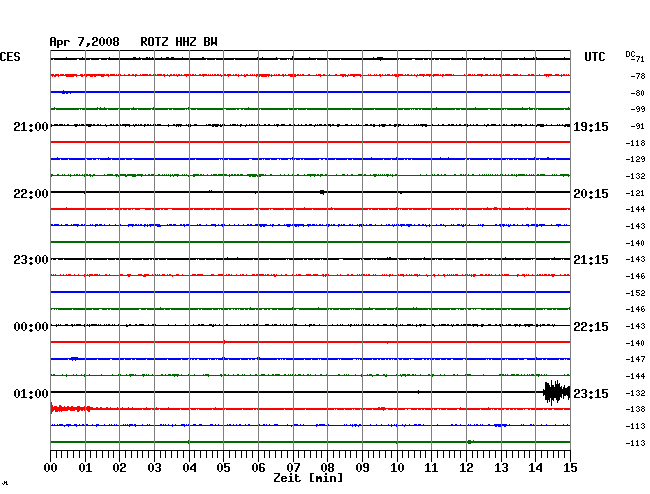Select minute tick label '03' on Zeit axis

coord(154,467)
